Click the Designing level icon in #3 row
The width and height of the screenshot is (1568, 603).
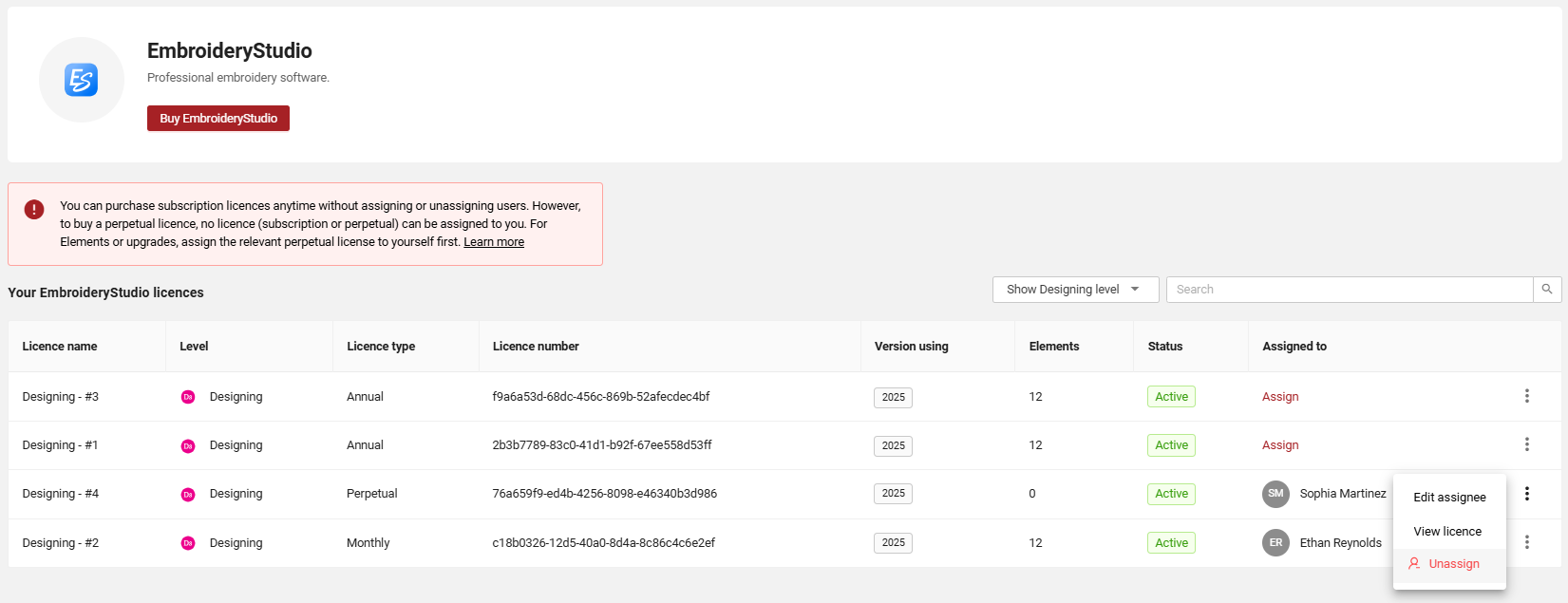(188, 397)
